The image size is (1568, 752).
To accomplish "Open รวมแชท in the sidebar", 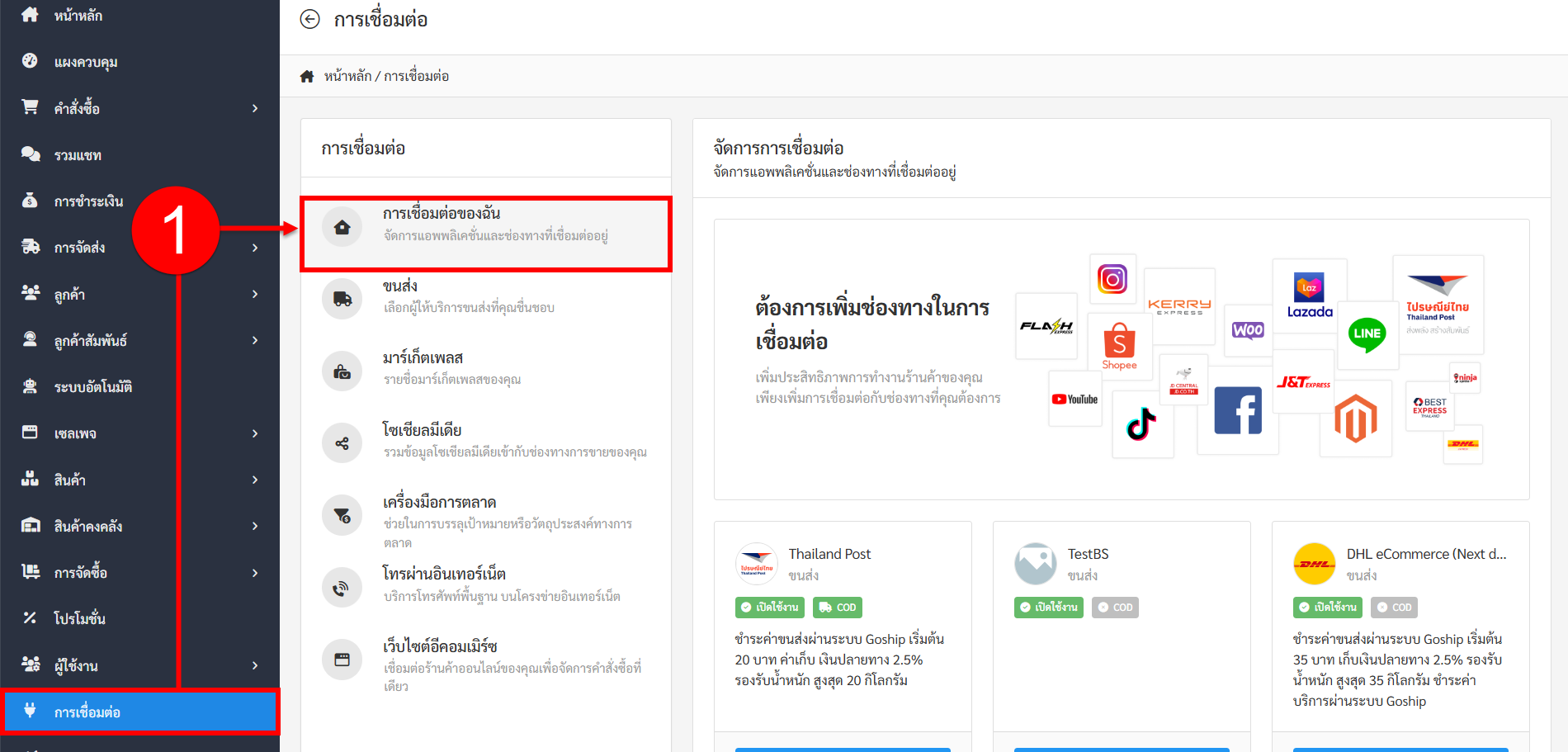I will (x=78, y=155).
